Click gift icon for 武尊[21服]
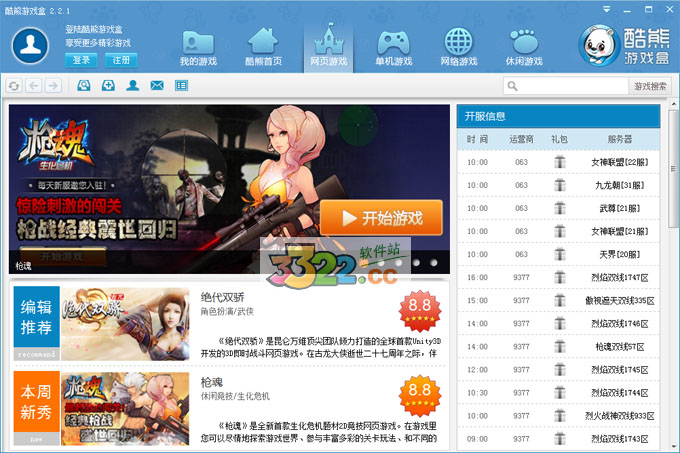680x453 pixels. (560, 208)
